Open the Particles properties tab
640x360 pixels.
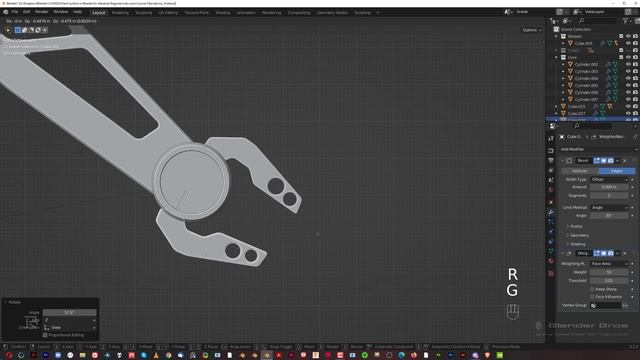point(551,222)
